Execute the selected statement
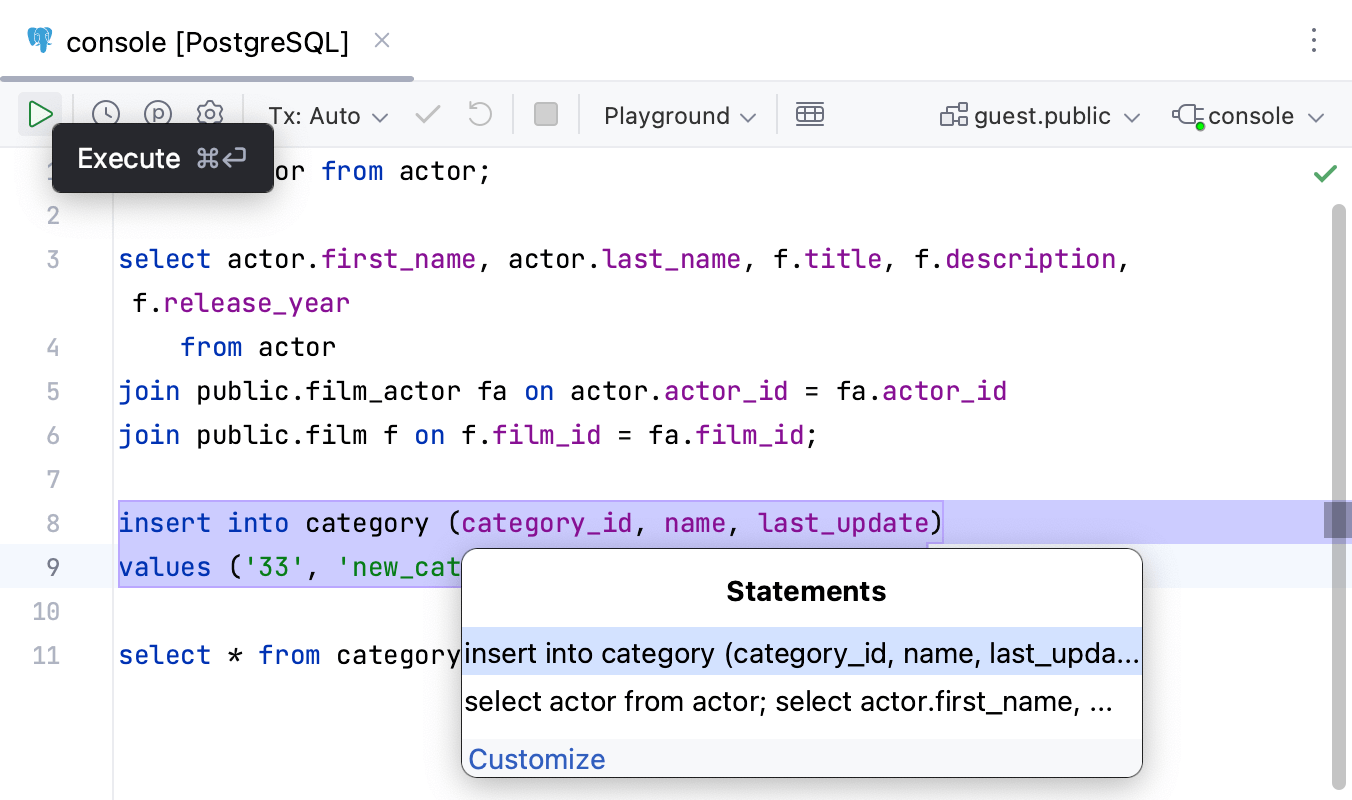 40,114
